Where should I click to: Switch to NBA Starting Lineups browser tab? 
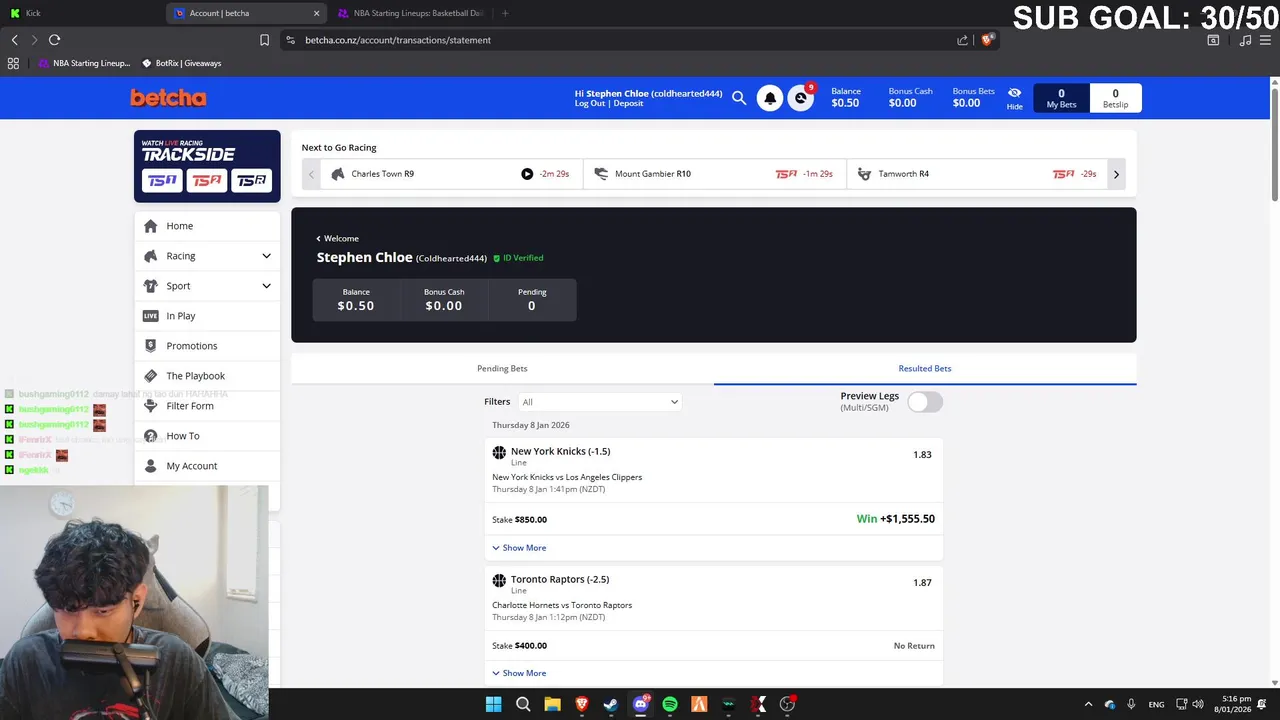411,13
